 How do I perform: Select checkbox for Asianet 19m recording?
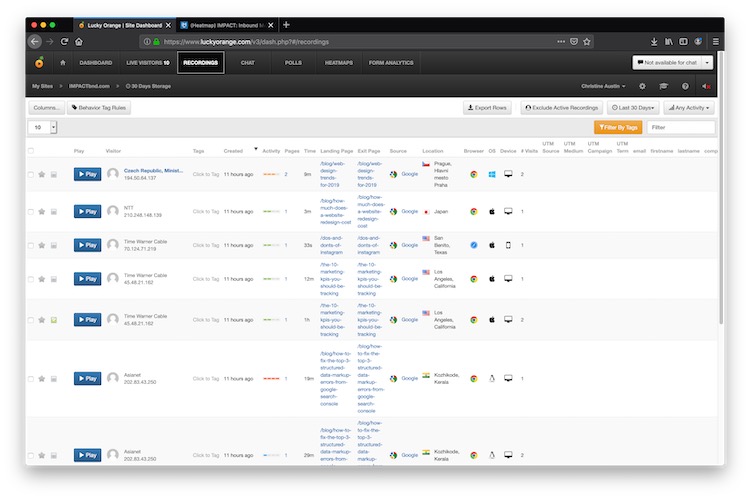click(x=31, y=378)
